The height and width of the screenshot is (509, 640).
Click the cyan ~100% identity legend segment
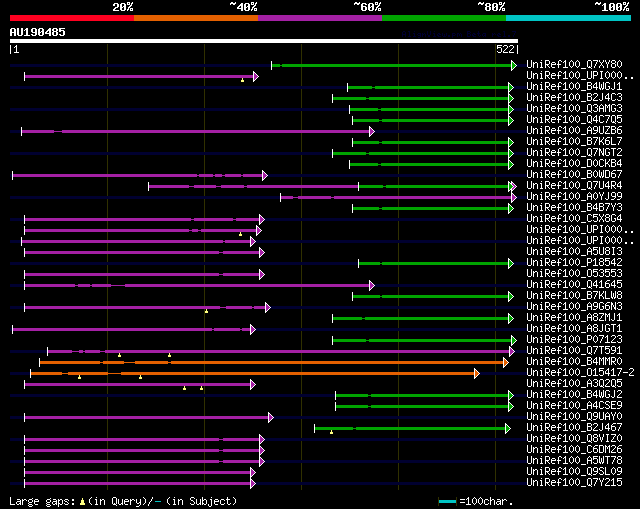569,18
